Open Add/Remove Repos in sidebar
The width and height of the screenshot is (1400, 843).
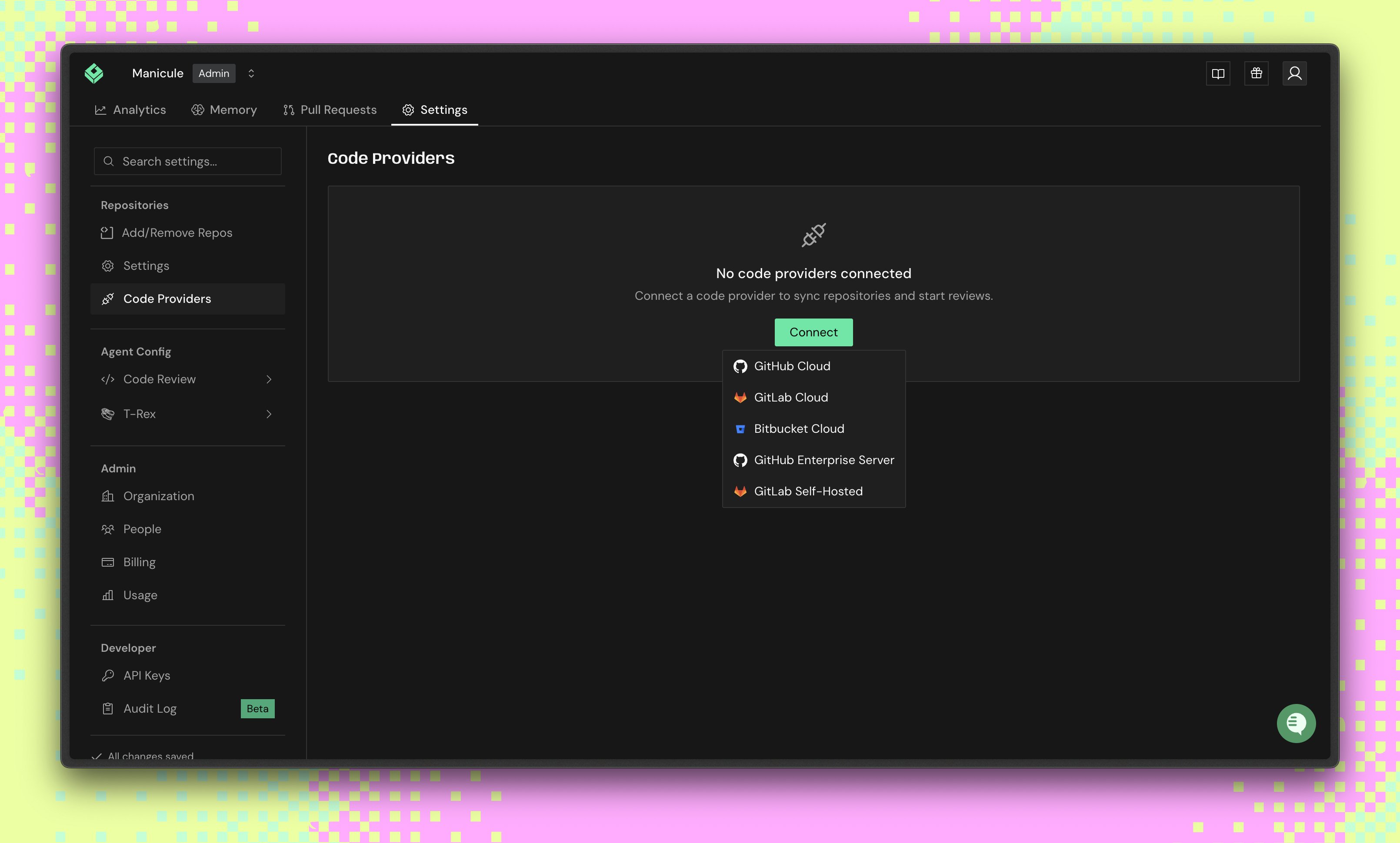coord(187,233)
